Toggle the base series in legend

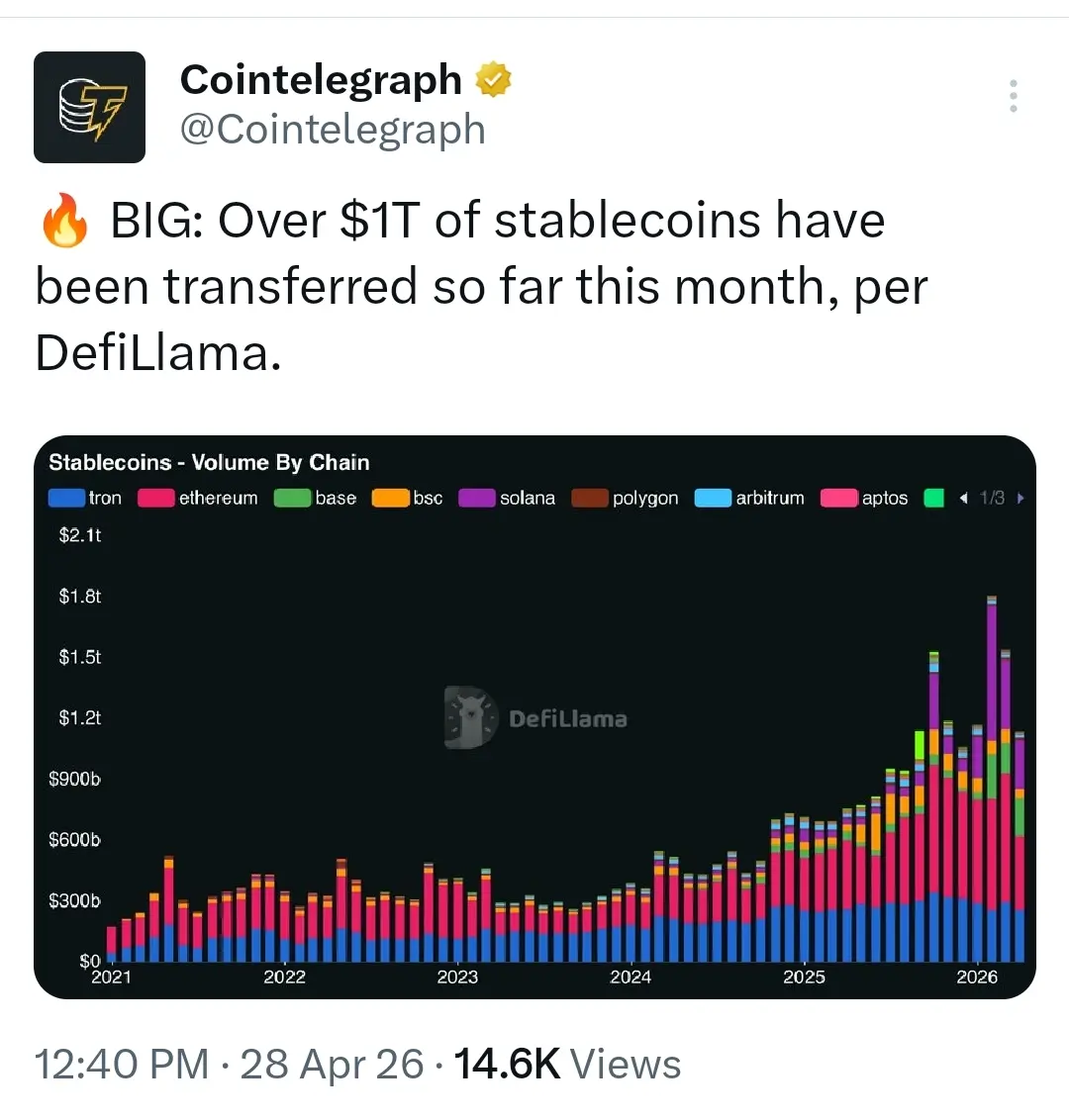315,498
